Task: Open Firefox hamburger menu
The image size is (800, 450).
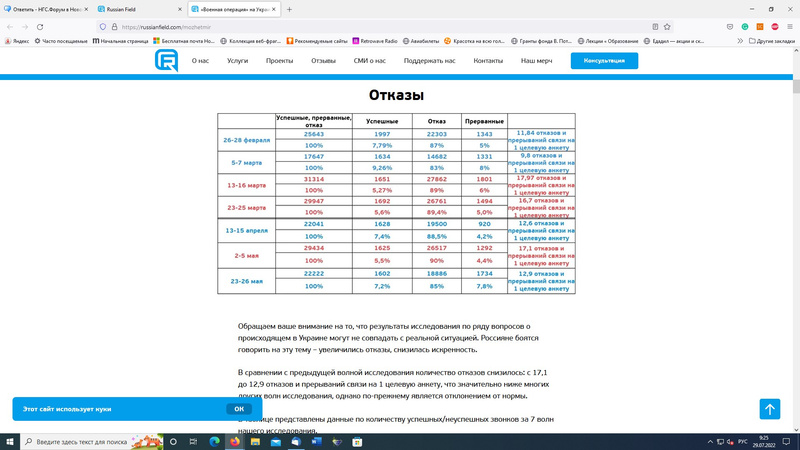Action: click(x=790, y=27)
